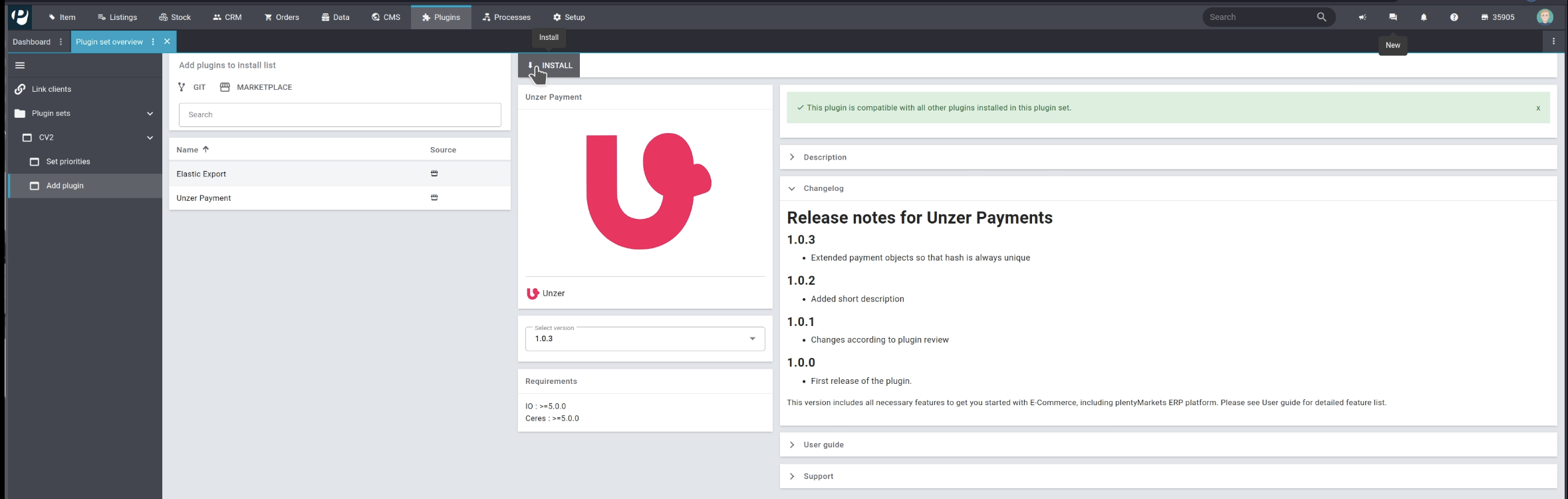Open the chat messages icon
Image resolution: width=1568 pixels, height=499 pixels.
tap(1393, 17)
